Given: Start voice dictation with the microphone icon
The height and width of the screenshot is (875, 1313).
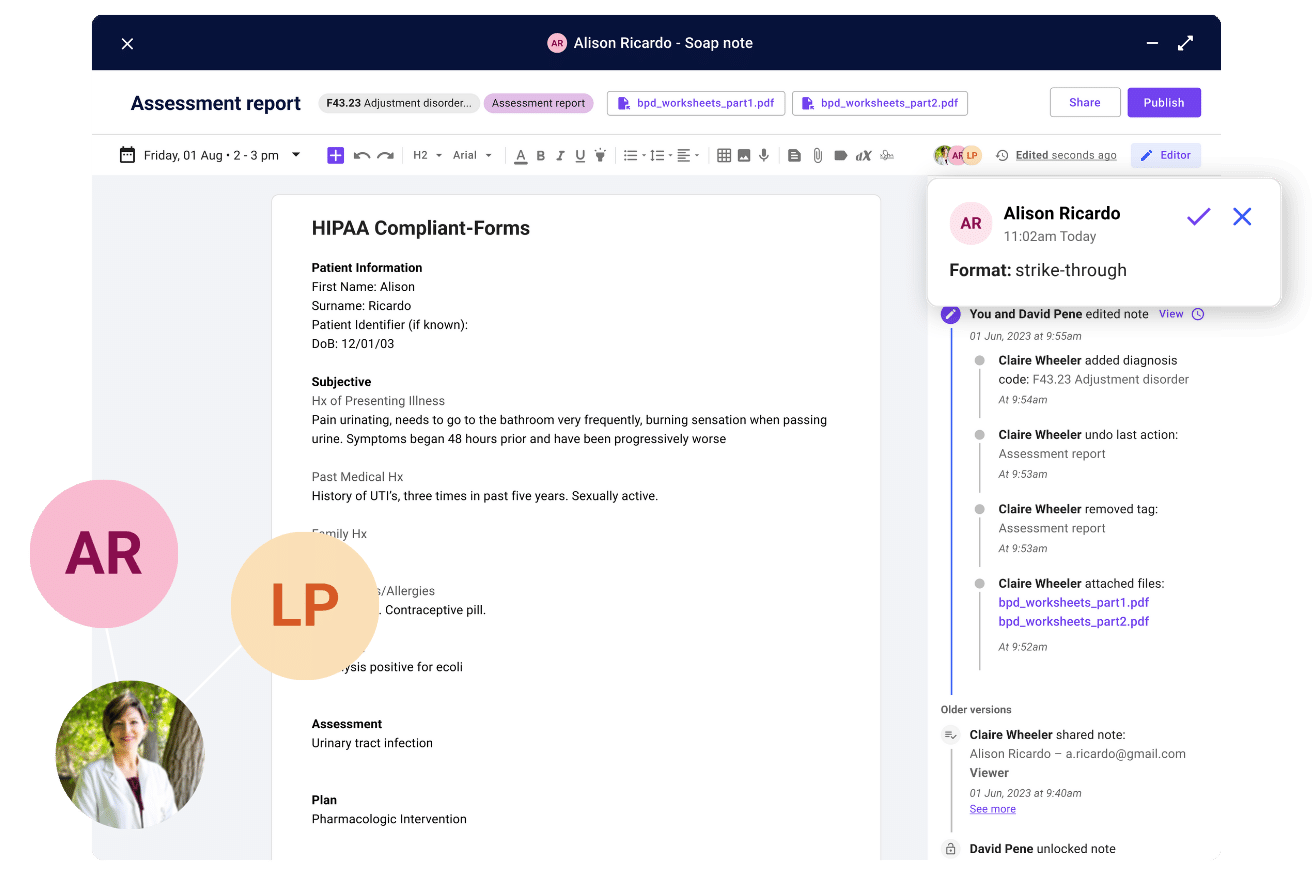Looking at the screenshot, I should [x=763, y=155].
